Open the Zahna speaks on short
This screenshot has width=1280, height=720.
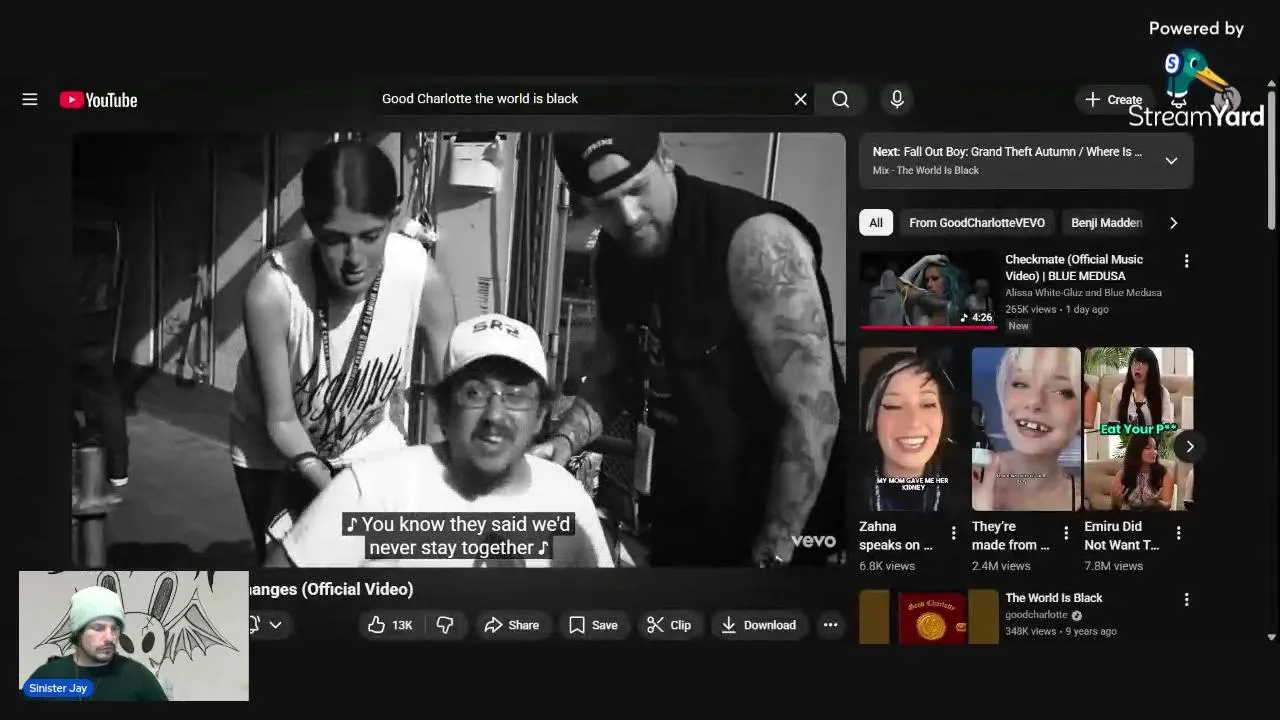(x=913, y=429)
